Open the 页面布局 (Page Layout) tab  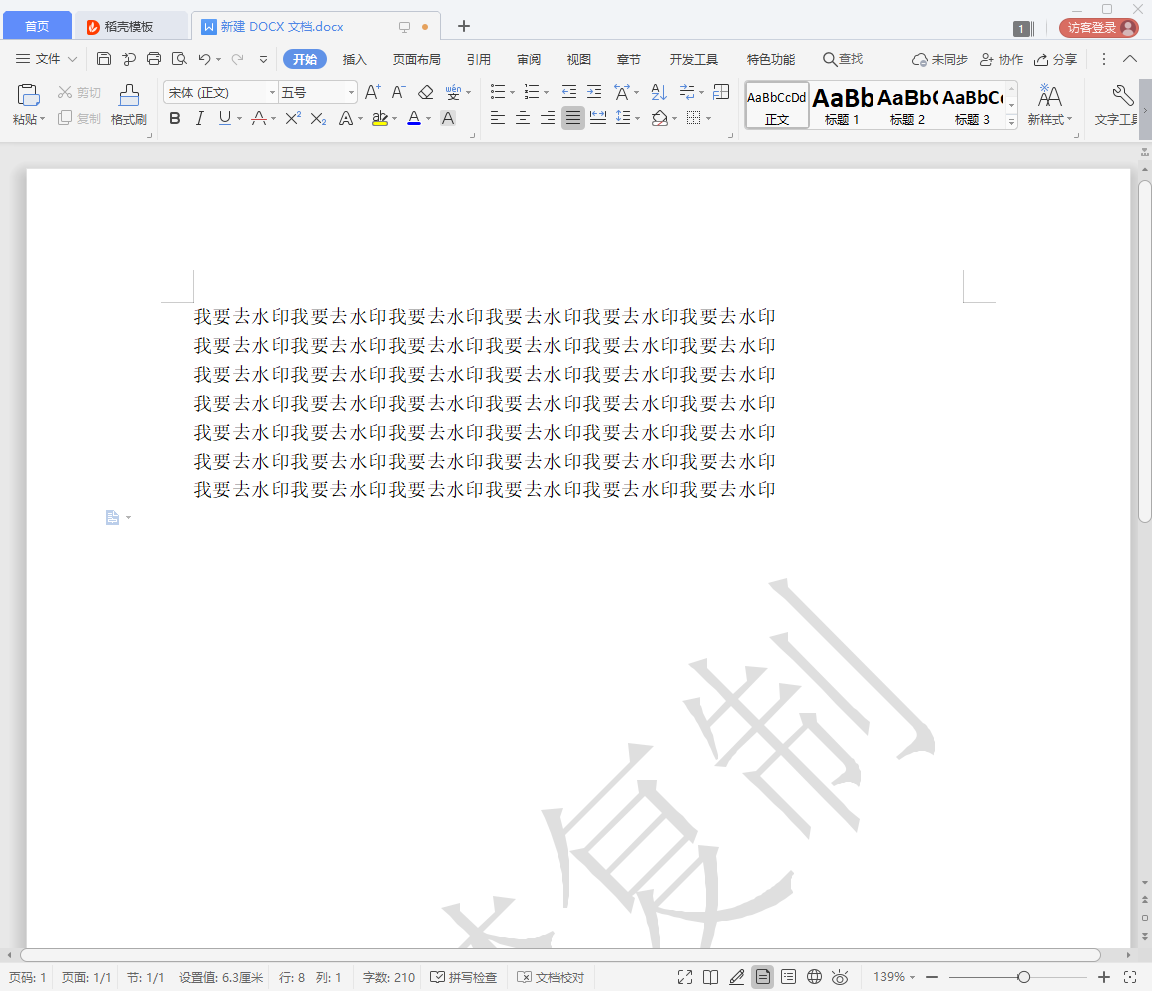416,59
